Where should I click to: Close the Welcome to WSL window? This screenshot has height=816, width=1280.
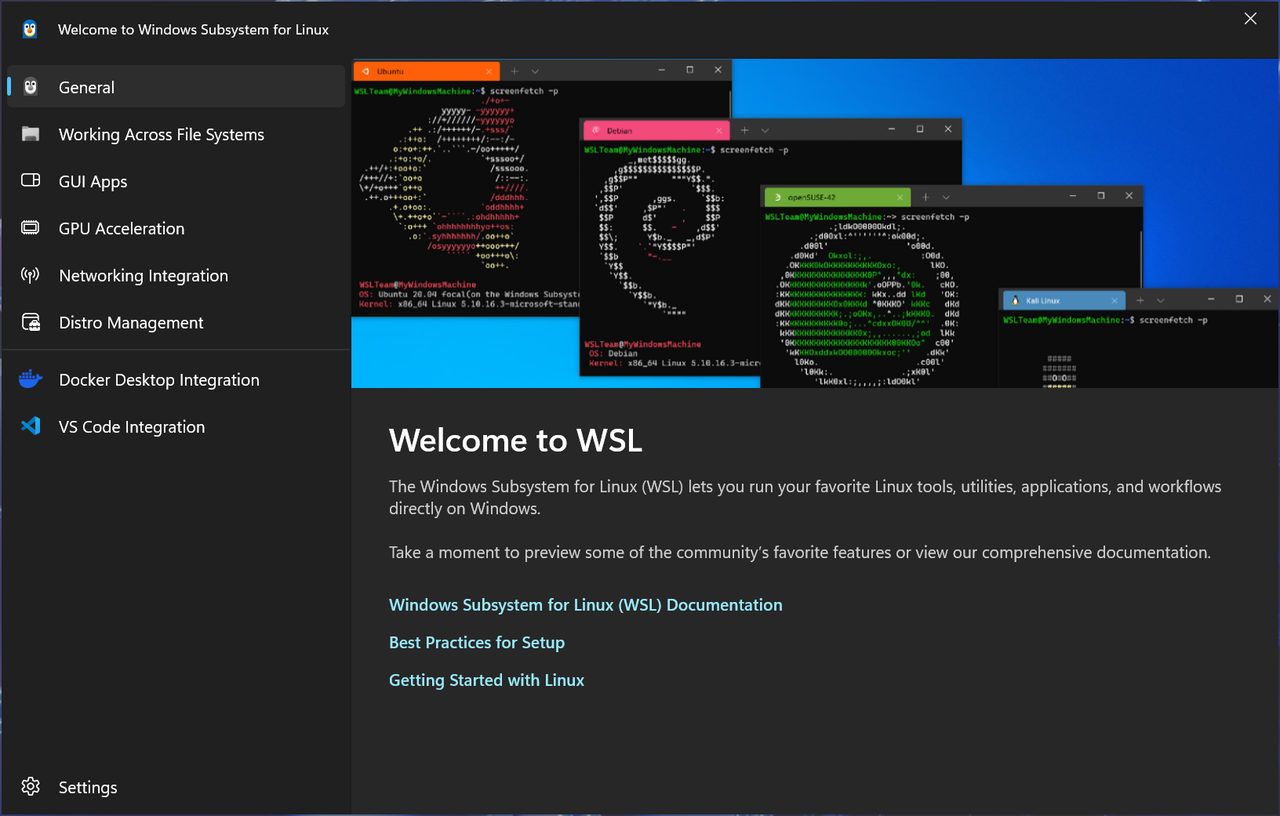tap(1250, 18)
